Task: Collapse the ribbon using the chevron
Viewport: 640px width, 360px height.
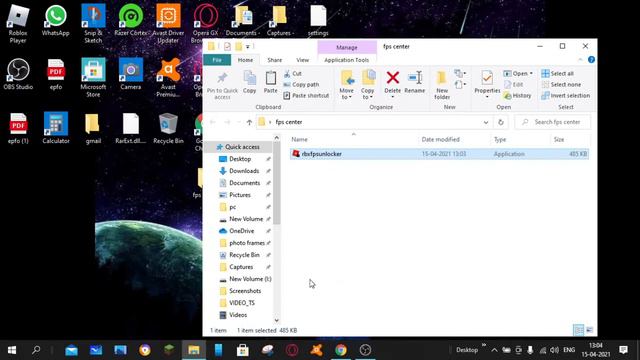Action: tap(580, 60)
